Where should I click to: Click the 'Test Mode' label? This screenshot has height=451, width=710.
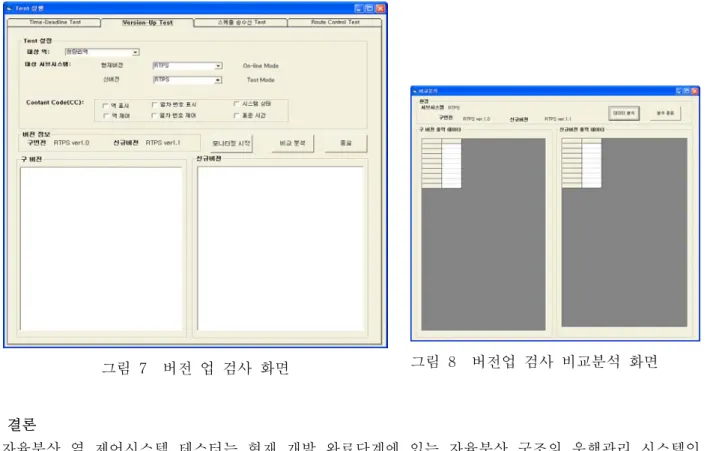[261, 80]
